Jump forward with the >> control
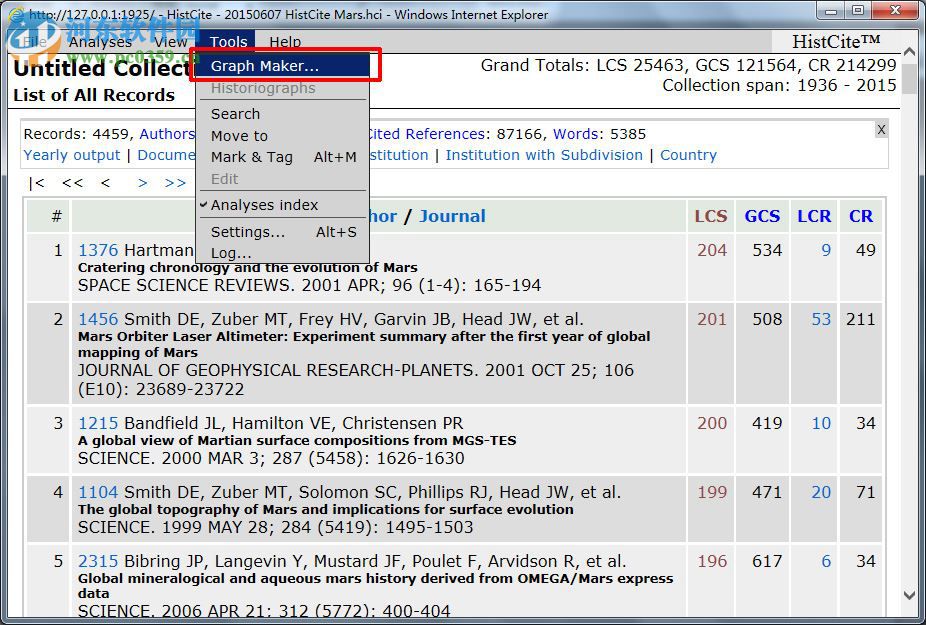Screen dimensions: 926x625 coord(175,183)
